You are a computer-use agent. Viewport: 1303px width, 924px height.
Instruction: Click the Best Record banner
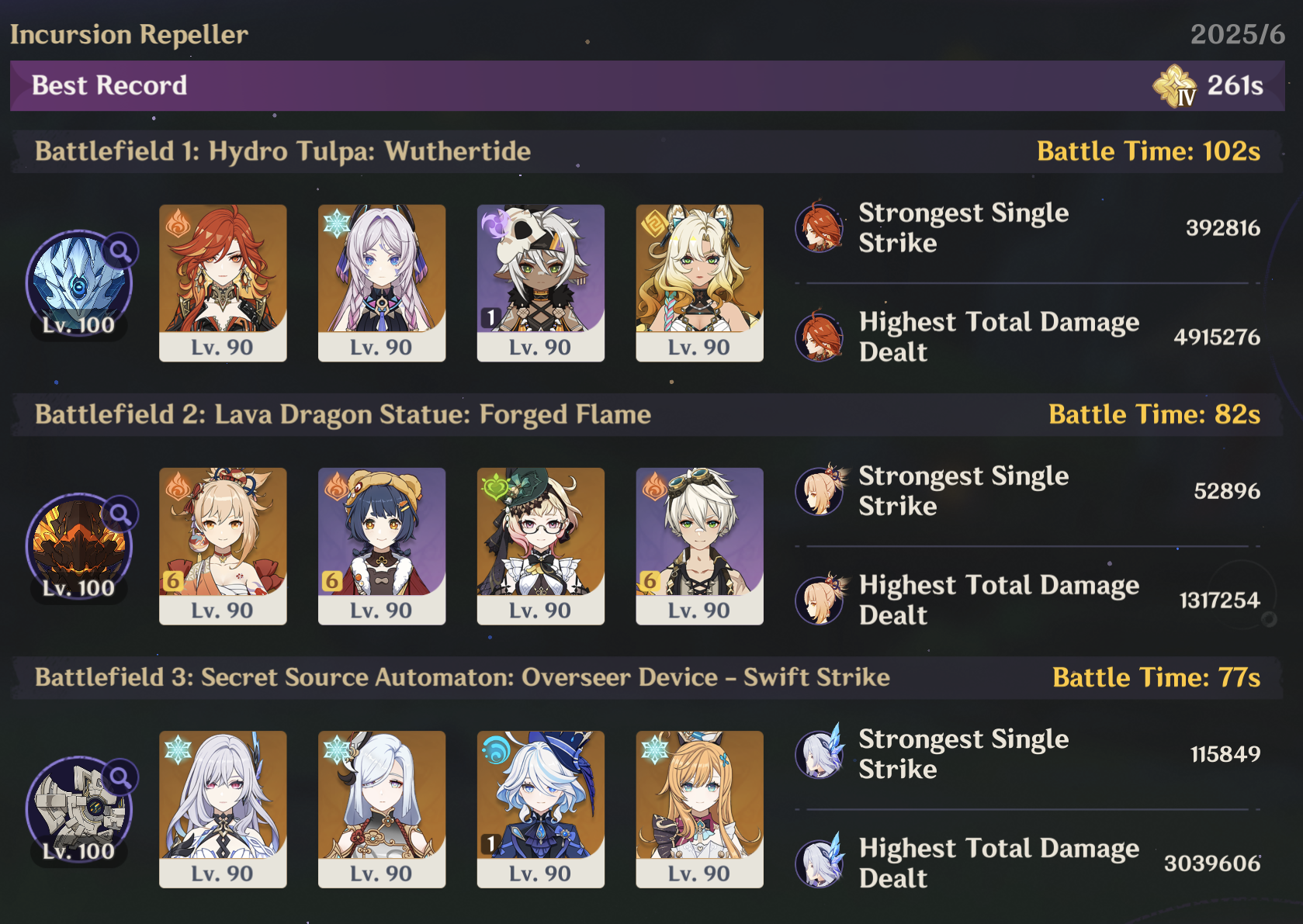647,85
